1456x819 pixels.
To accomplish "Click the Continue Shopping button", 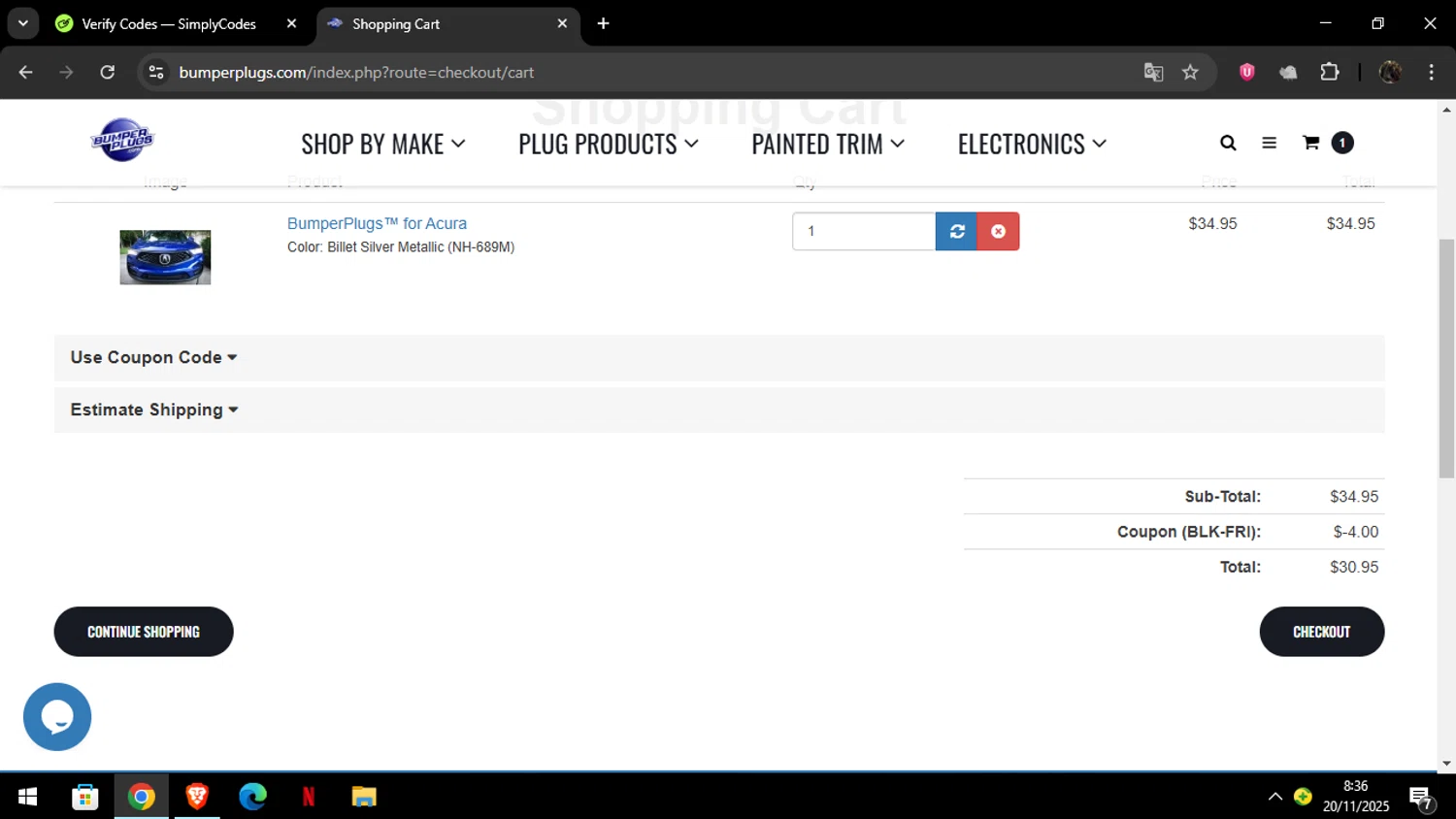I will [x=144, y=632].
